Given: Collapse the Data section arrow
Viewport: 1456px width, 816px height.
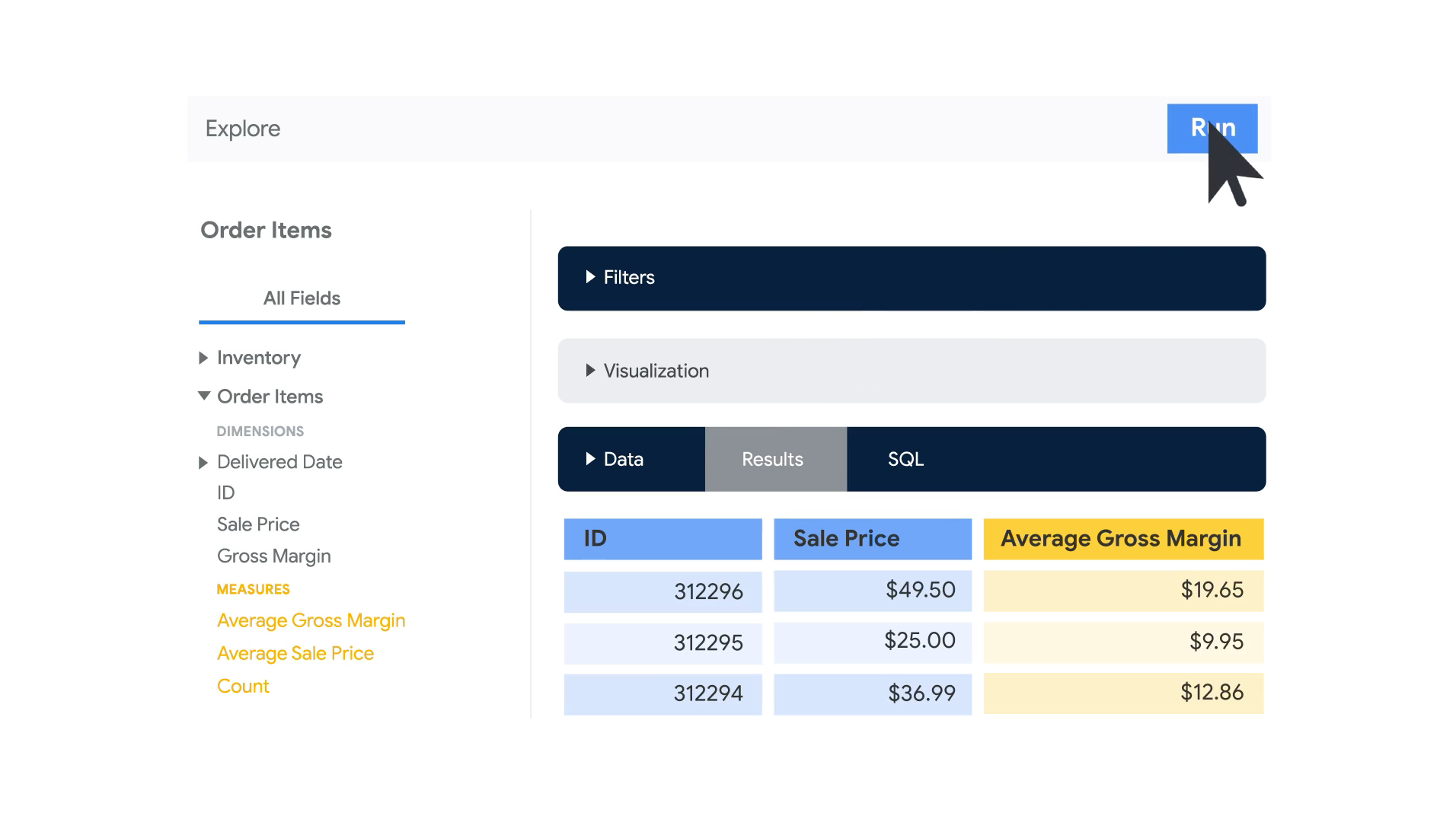Looking at the screenshot, I should (x=590, y=459).
